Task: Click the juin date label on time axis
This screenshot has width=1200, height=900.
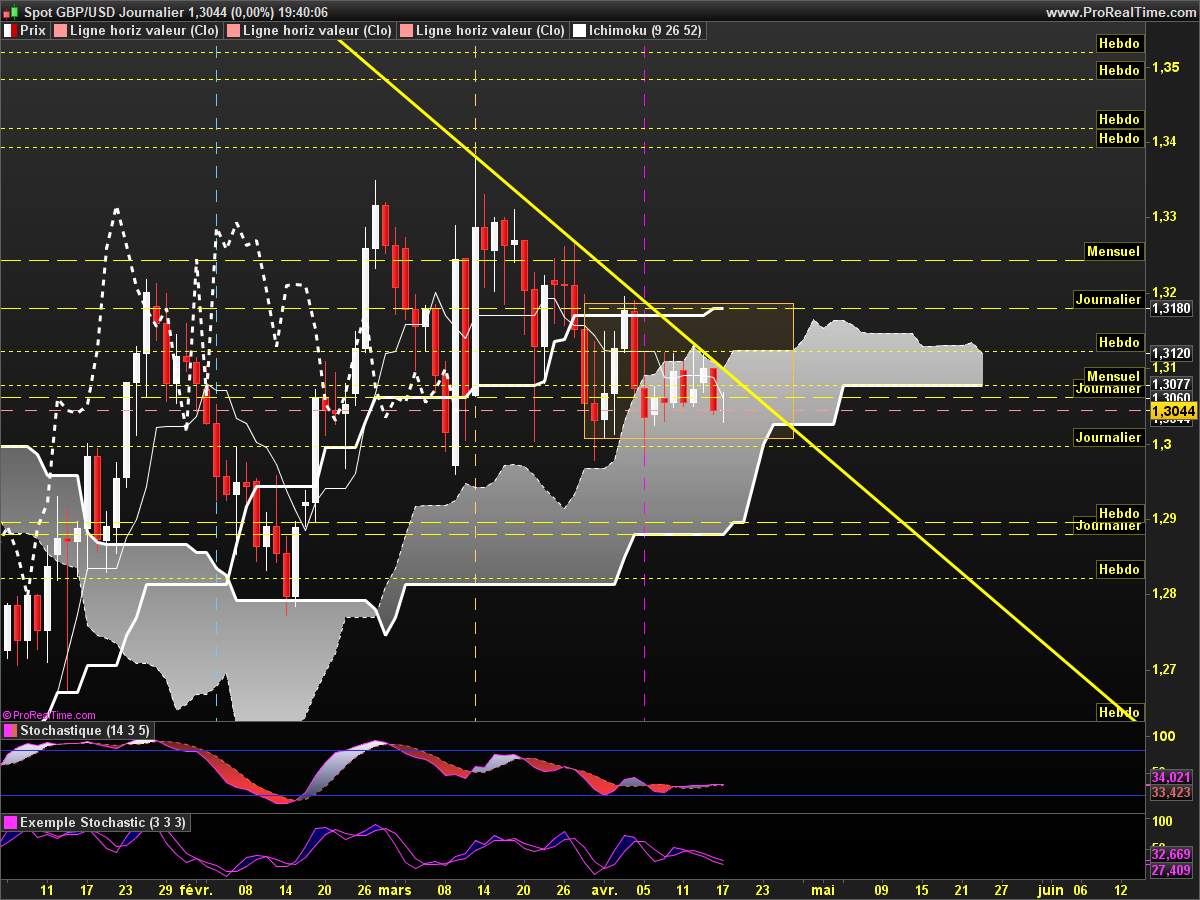Action: [x=1051, y=889]
